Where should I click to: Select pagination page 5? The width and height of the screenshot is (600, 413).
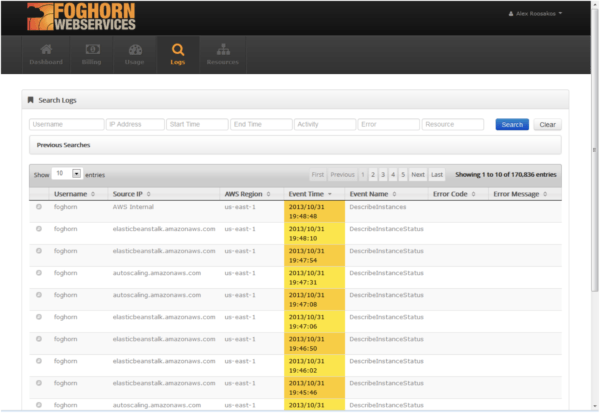(x=403, y=175)
